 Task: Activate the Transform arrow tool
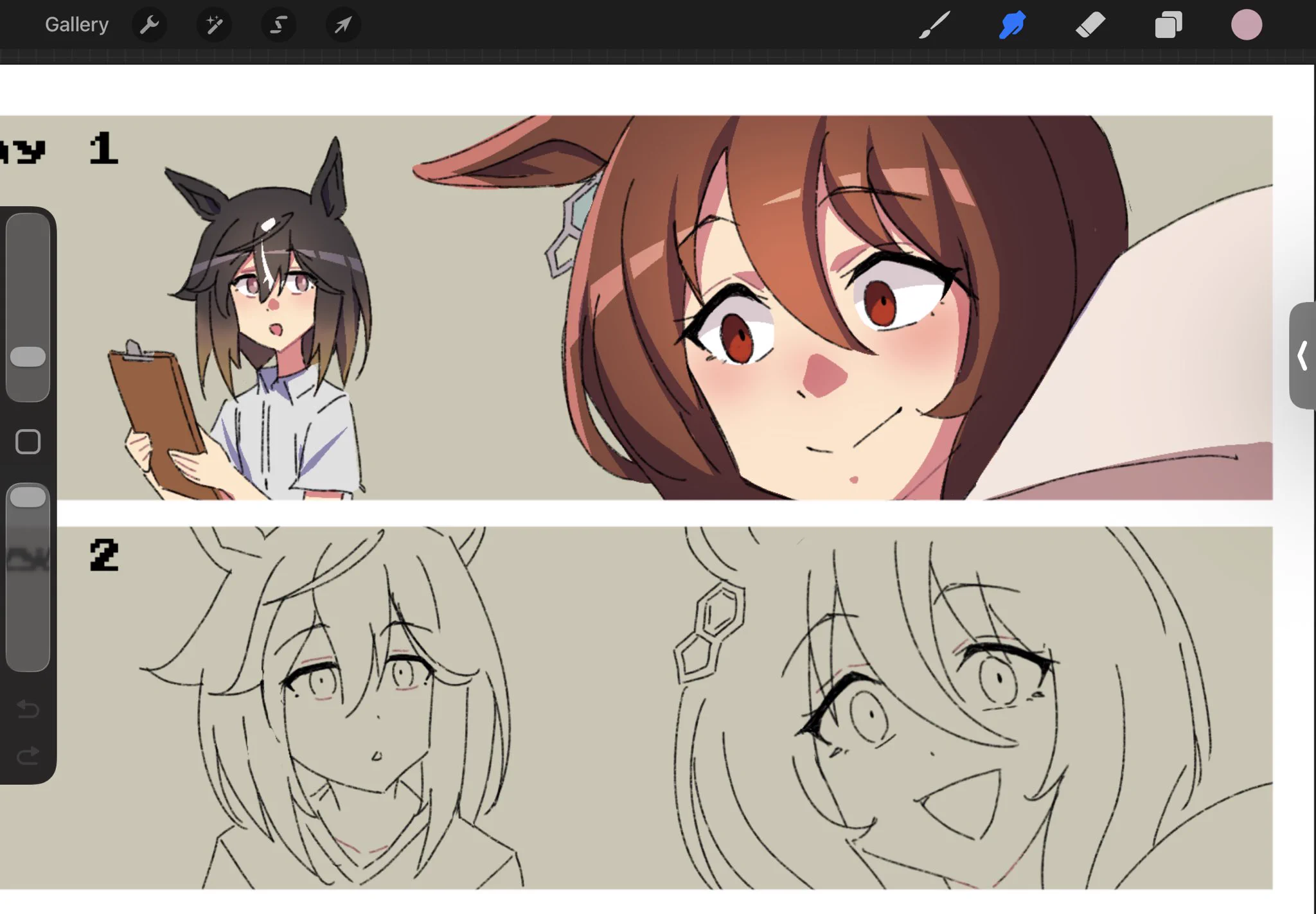[343, 25]
